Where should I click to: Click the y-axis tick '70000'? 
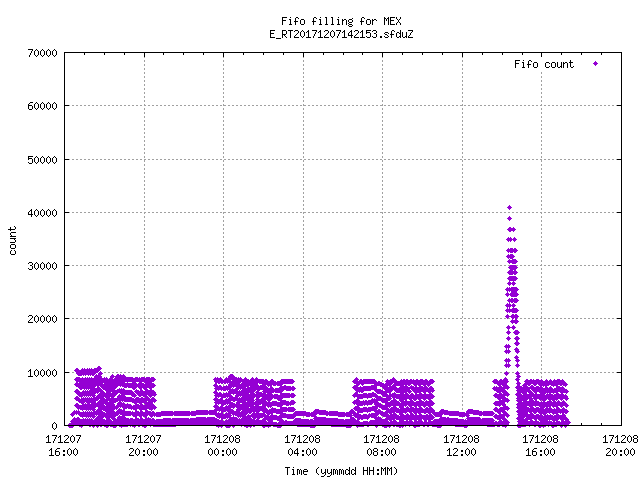(42, 53)
